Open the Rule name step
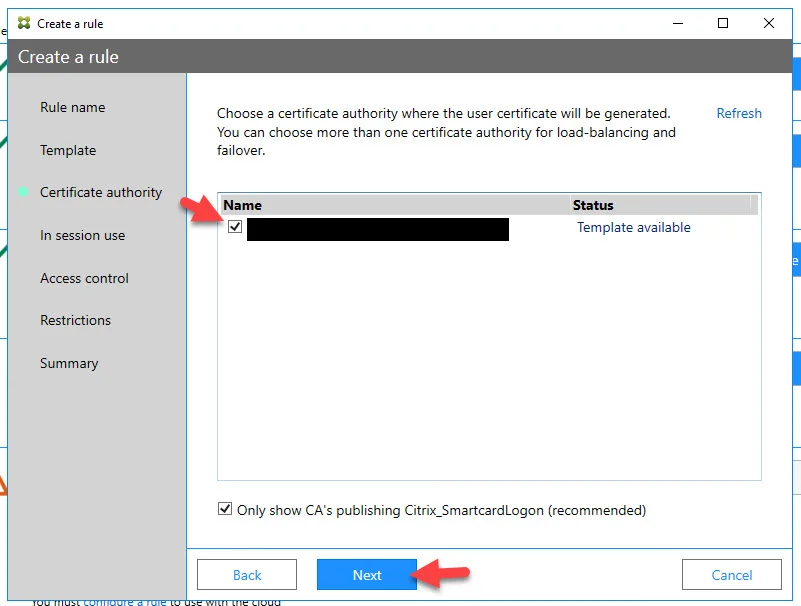801x606 pixels. 73,107
